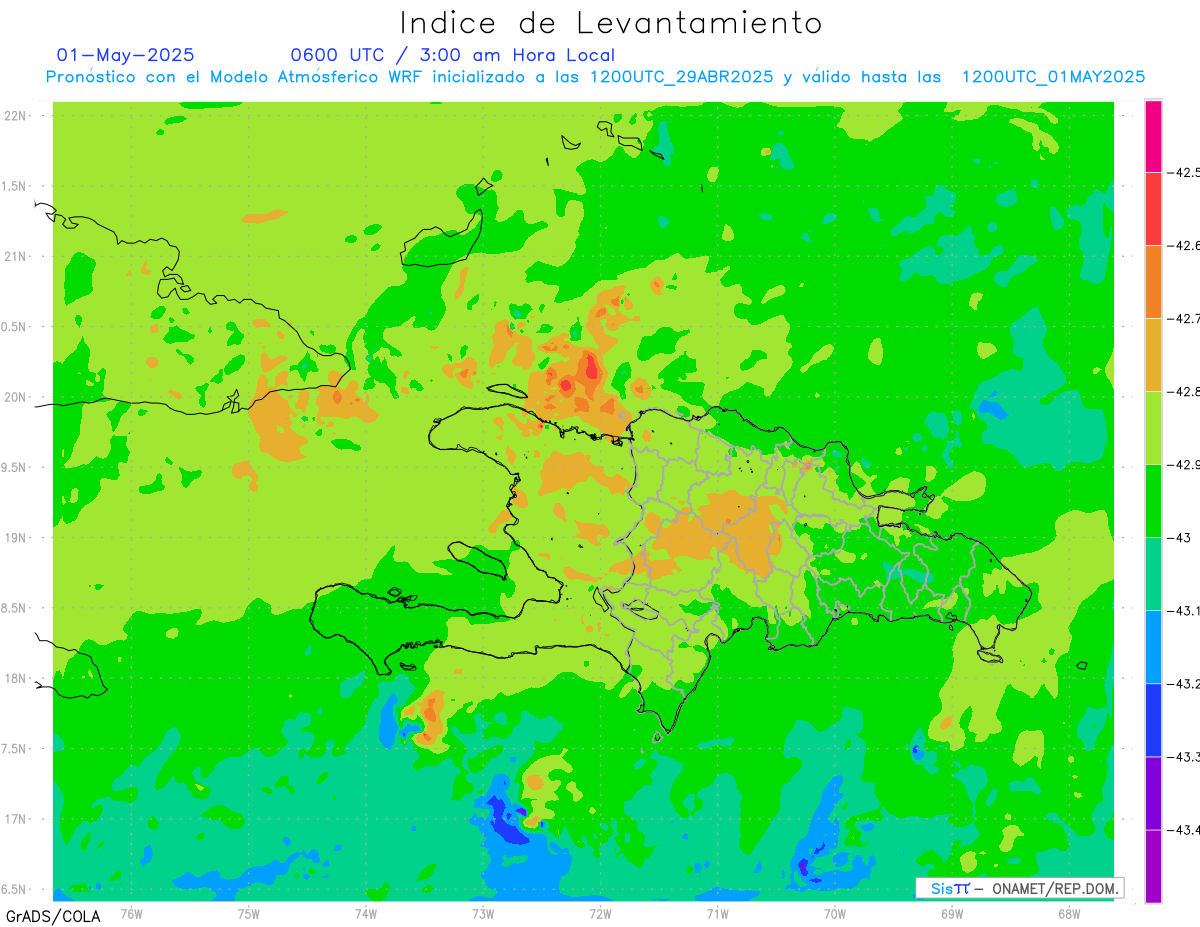Click the "20N" latitude label
This screenshot has width=1200, height=927.
[15, 397]
